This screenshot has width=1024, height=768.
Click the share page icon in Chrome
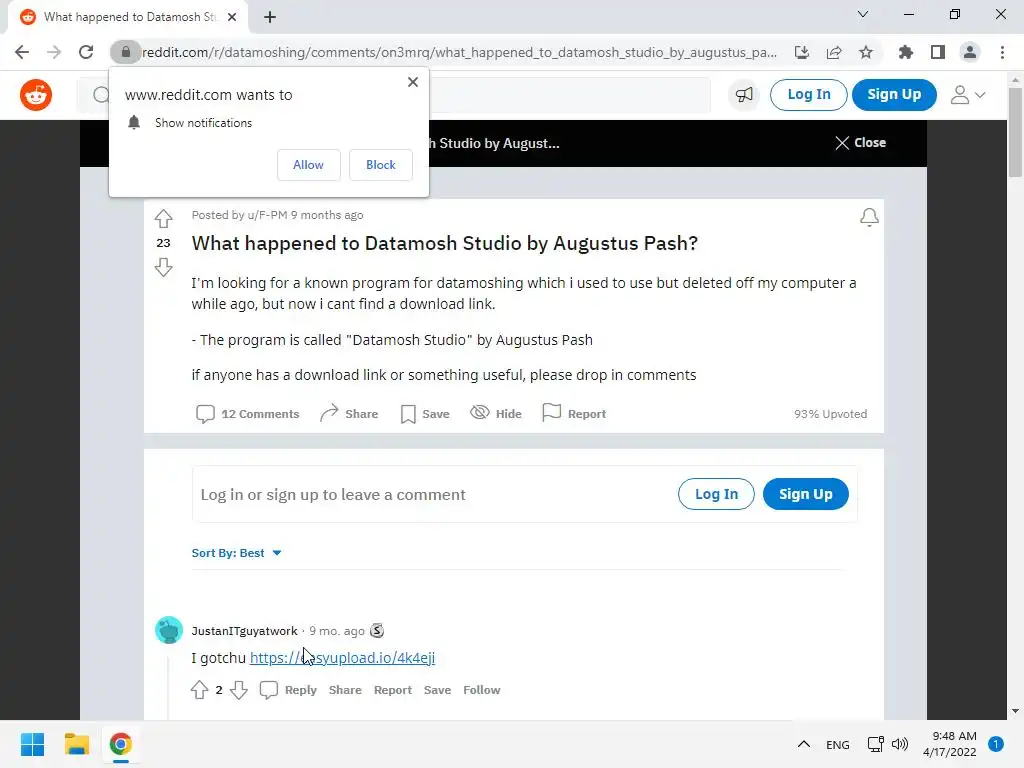[834, 52]
